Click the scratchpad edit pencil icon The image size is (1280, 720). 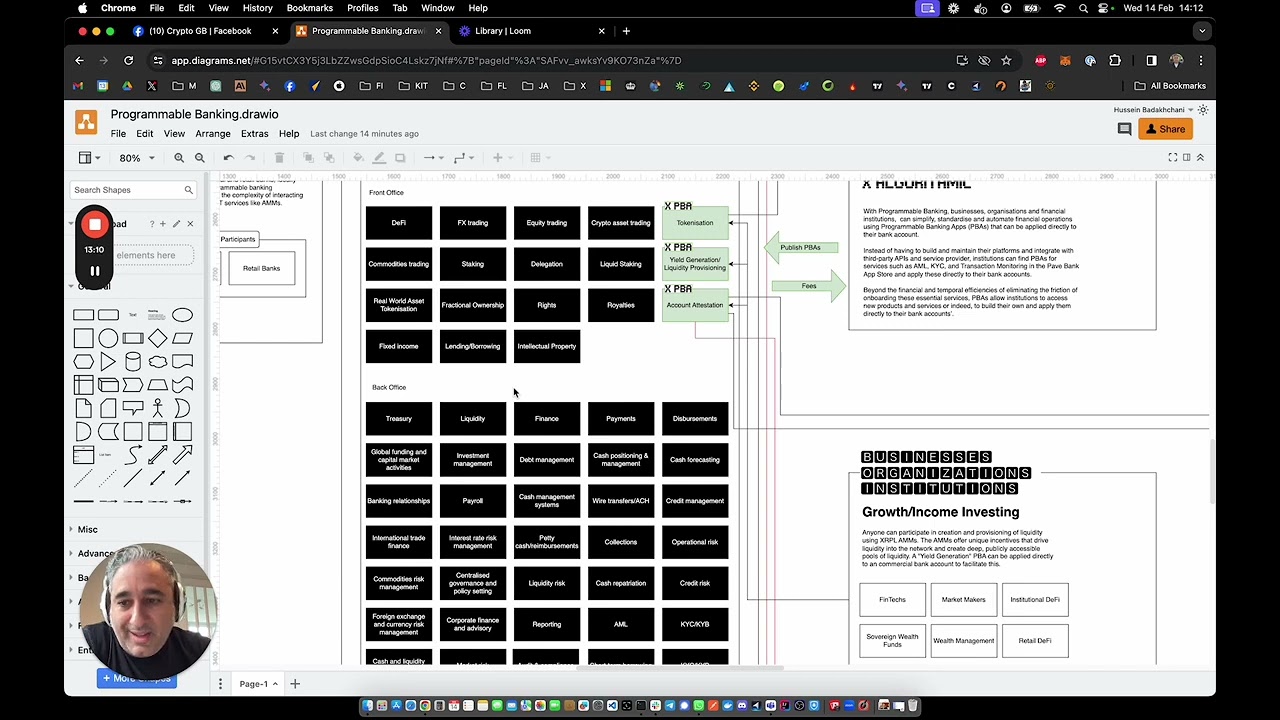(176, 224)
